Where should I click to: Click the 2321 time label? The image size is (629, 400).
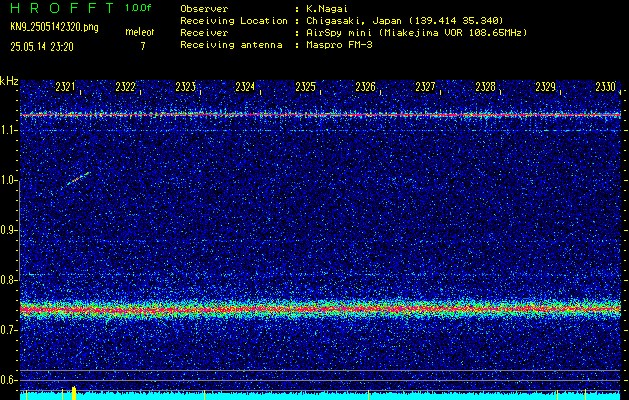[65, 87]
